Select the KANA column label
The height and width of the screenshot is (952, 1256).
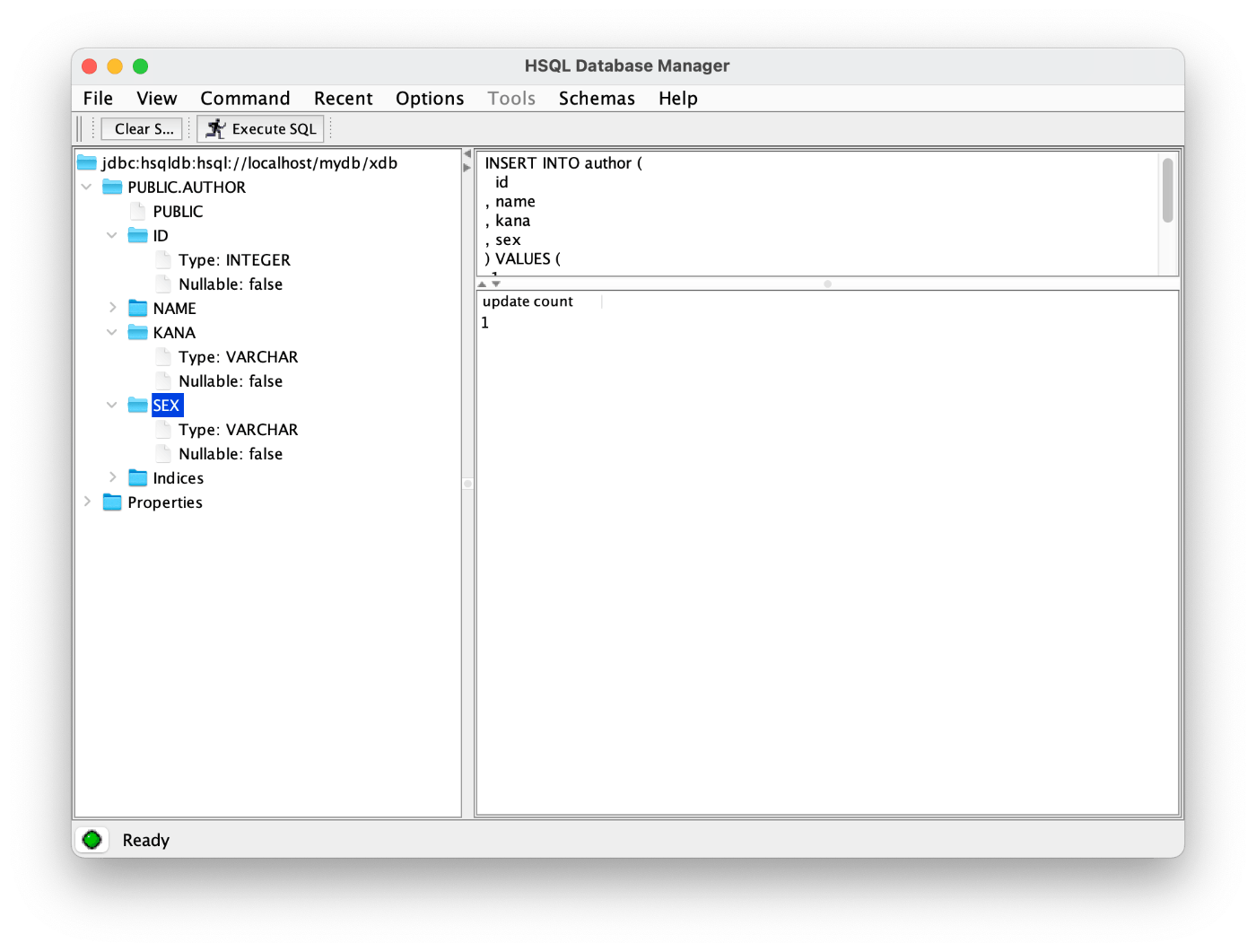pyautogui.click(x=174, y=332)
